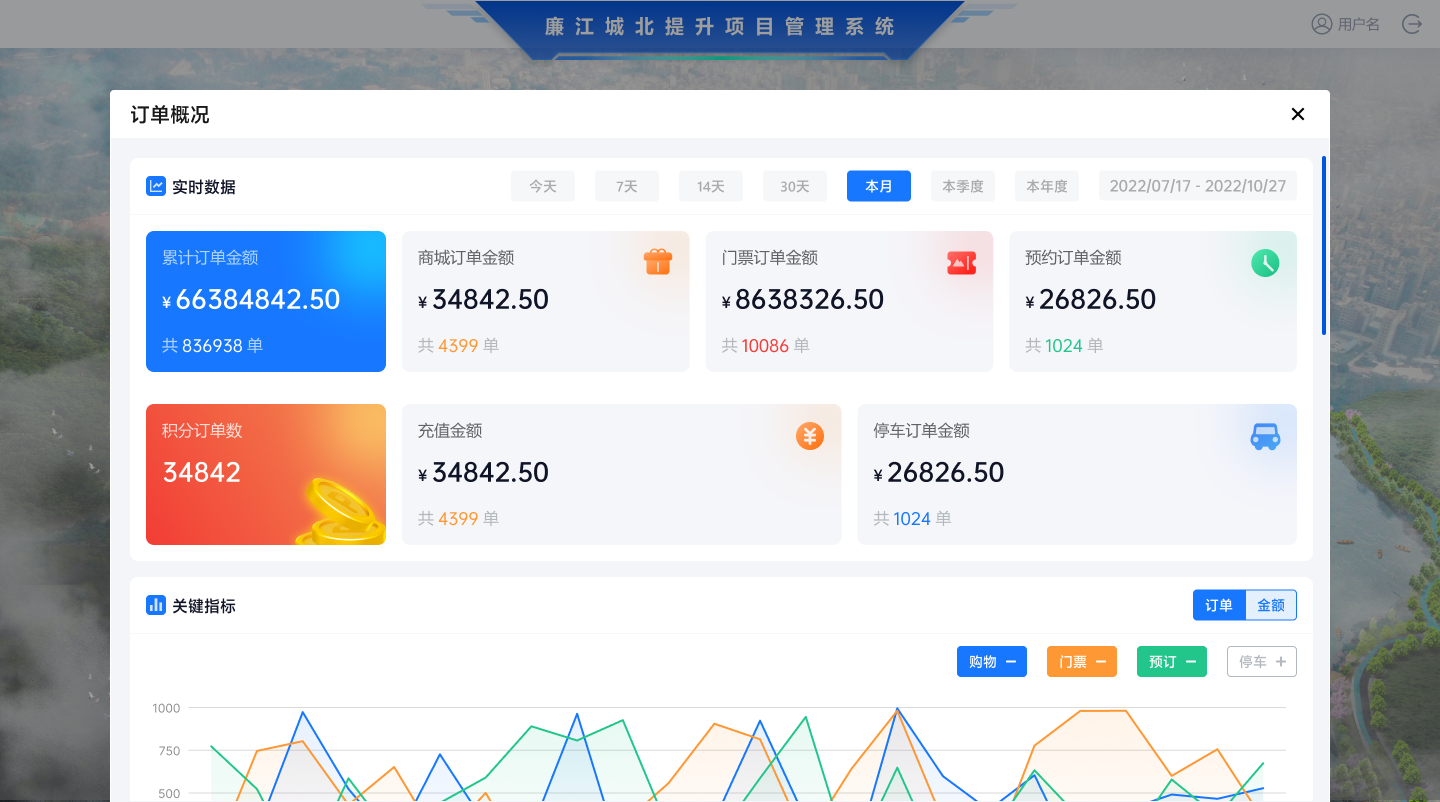The image size is (1440, 802).
Task: Toggle off the 门票 chart series
Action: pyautogui.click(x=1081, y=662)
